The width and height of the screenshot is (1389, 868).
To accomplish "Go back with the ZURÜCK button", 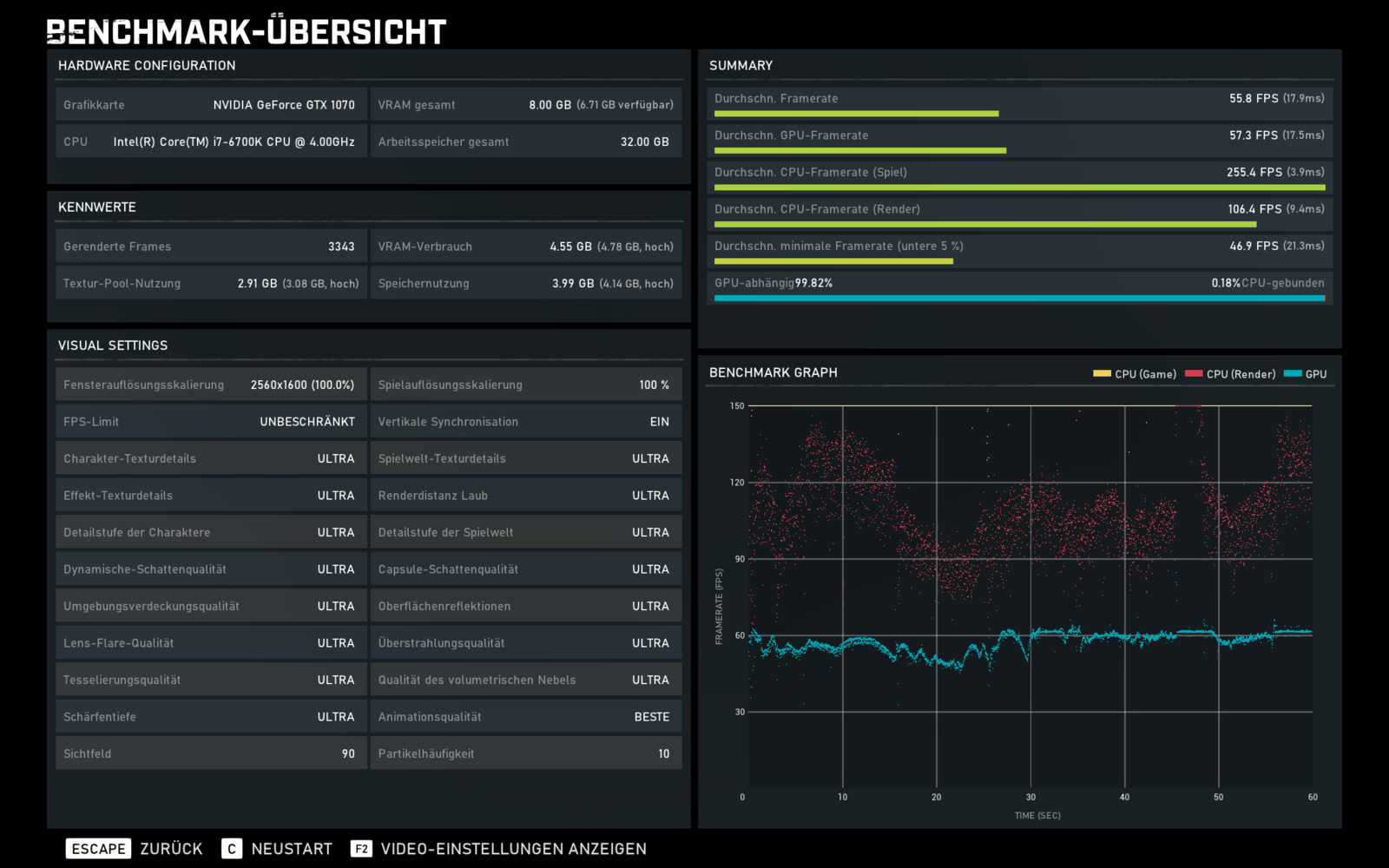I will click(x=171, y=849).
